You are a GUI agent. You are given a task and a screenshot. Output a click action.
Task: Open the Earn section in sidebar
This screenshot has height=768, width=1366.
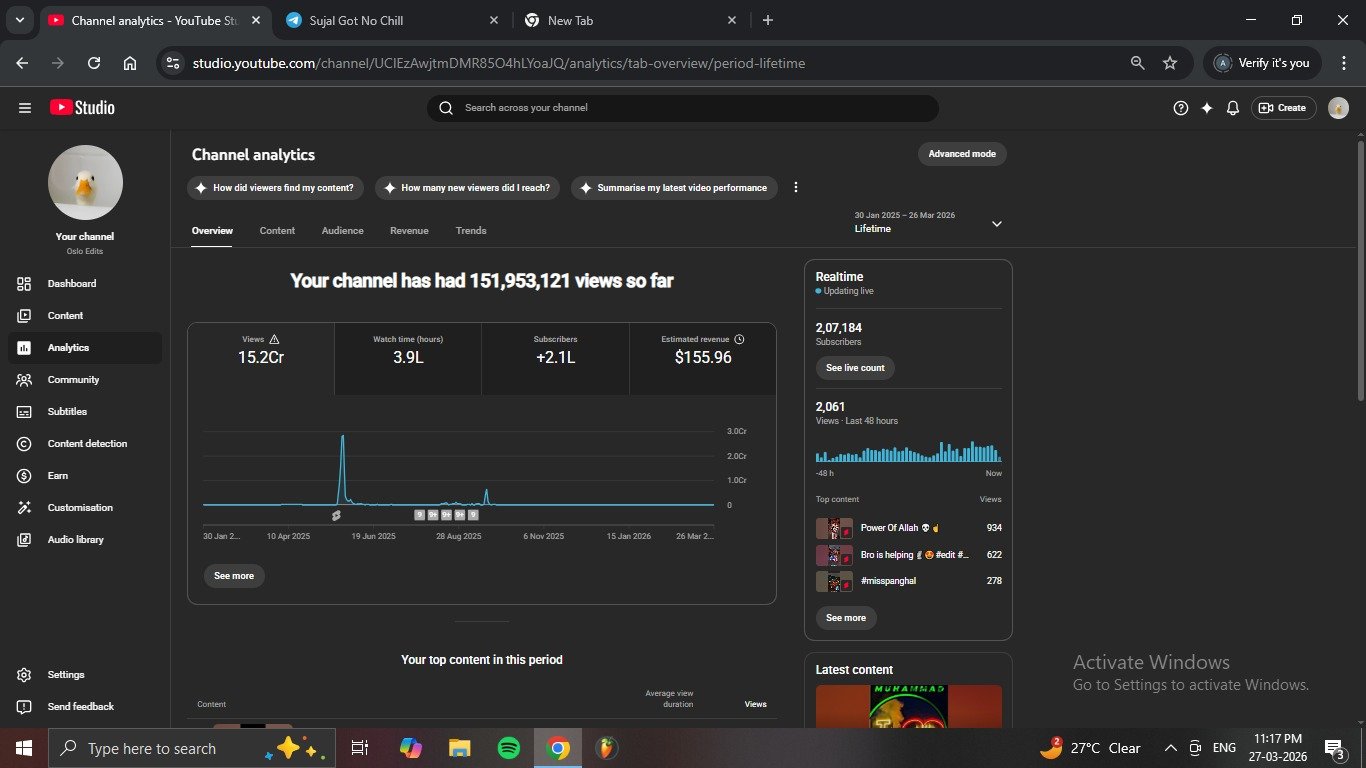(58, 476)
